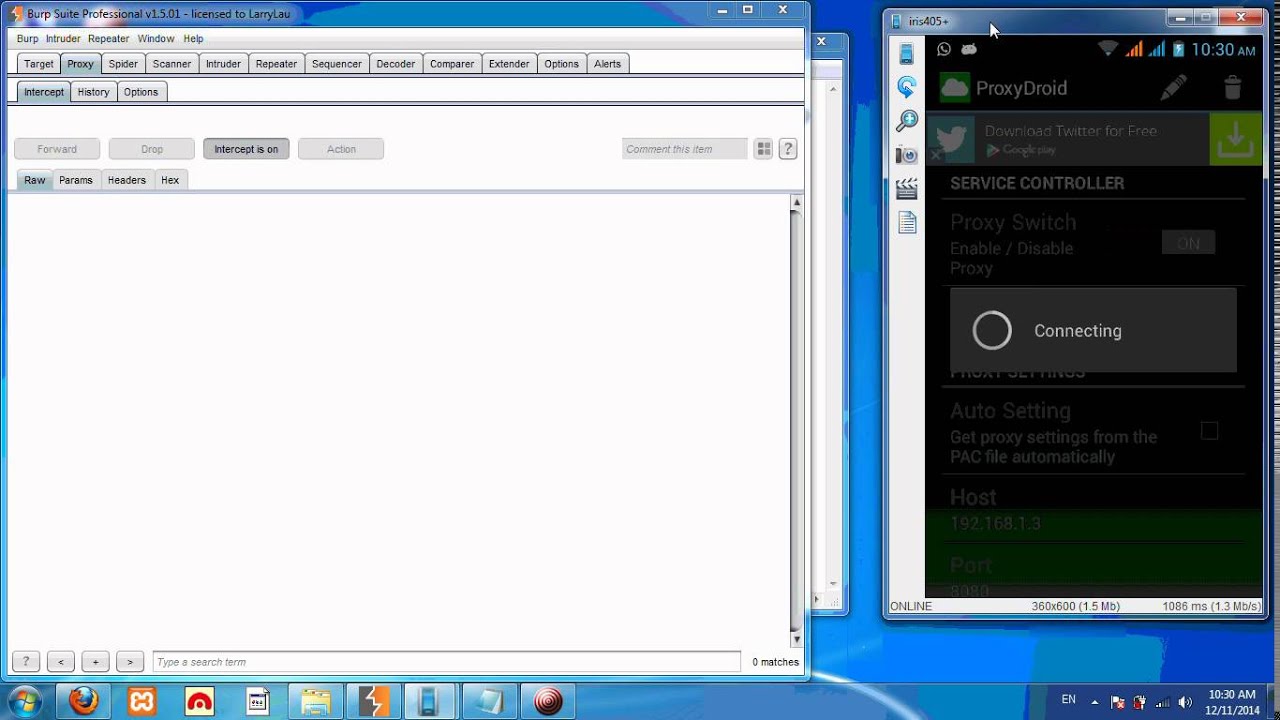This screenshot has width=1280, height=720.
Task: Click the Wi-Fi indicator in phone status bar
Action: click(1108, 49)
